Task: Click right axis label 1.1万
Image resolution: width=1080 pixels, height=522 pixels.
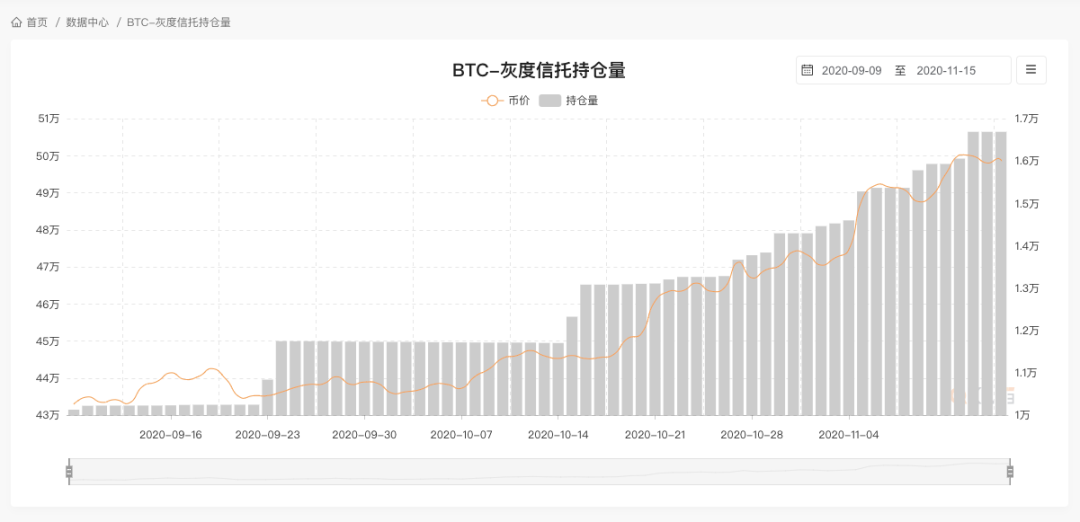Action: [x=1027, y=373]
